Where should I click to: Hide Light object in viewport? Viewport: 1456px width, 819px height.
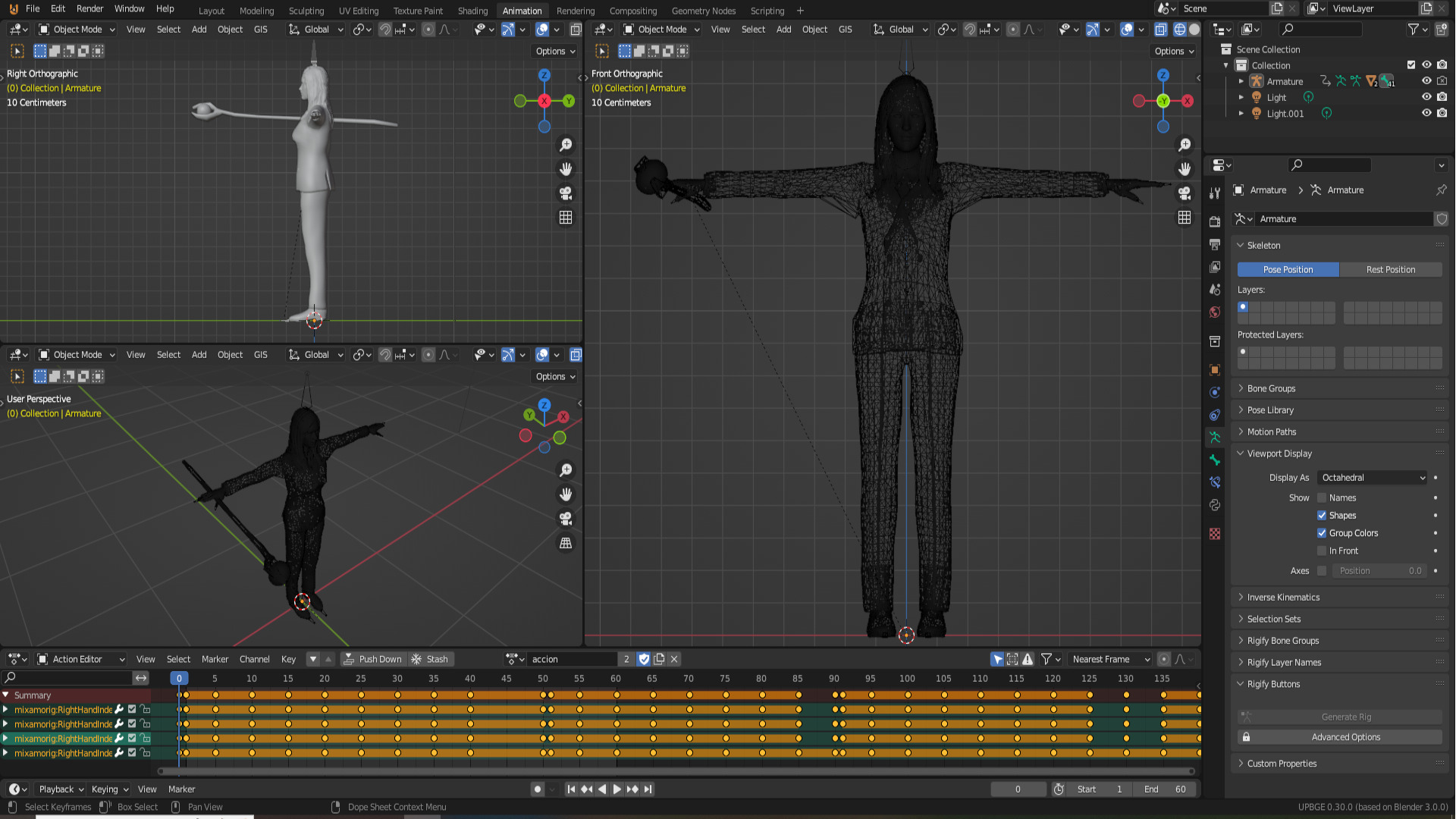point(1426,97)
